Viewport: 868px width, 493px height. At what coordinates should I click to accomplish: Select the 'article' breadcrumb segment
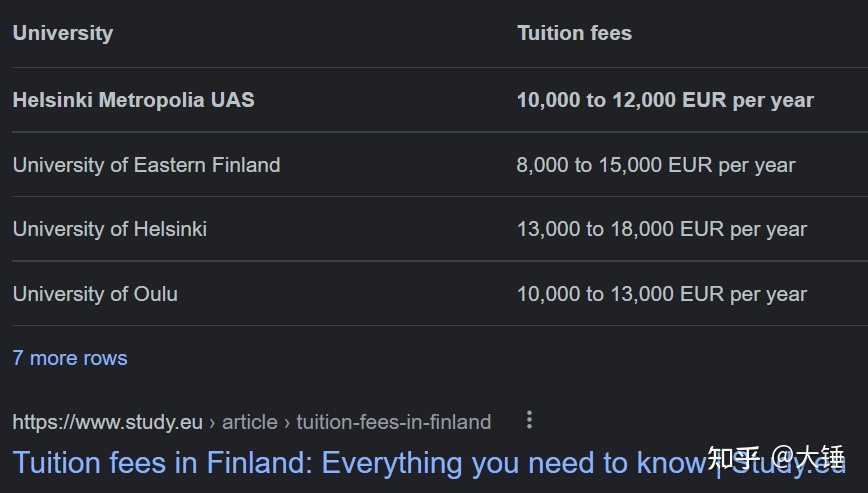click(250, 422)
